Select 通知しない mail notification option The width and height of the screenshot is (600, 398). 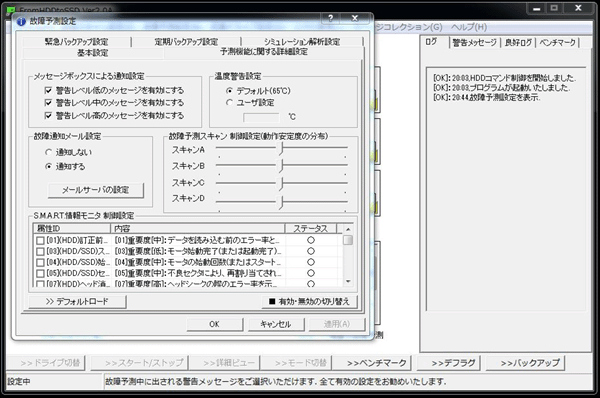click(48, 152)
